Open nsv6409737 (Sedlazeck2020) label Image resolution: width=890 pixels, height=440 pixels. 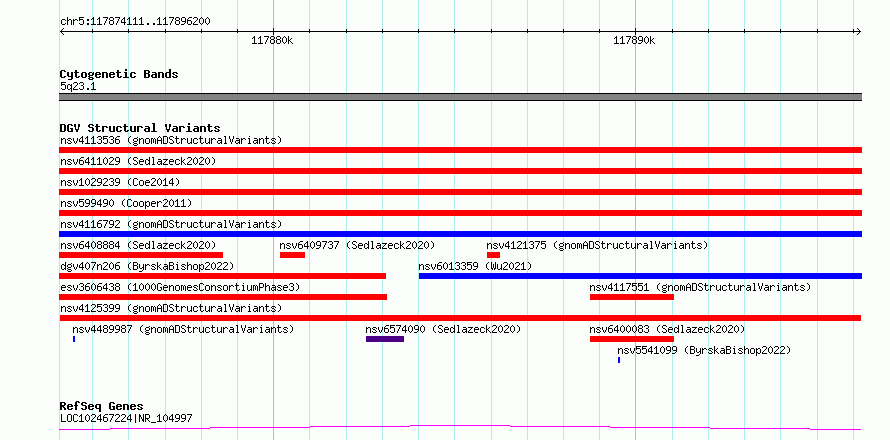[358, 245]
